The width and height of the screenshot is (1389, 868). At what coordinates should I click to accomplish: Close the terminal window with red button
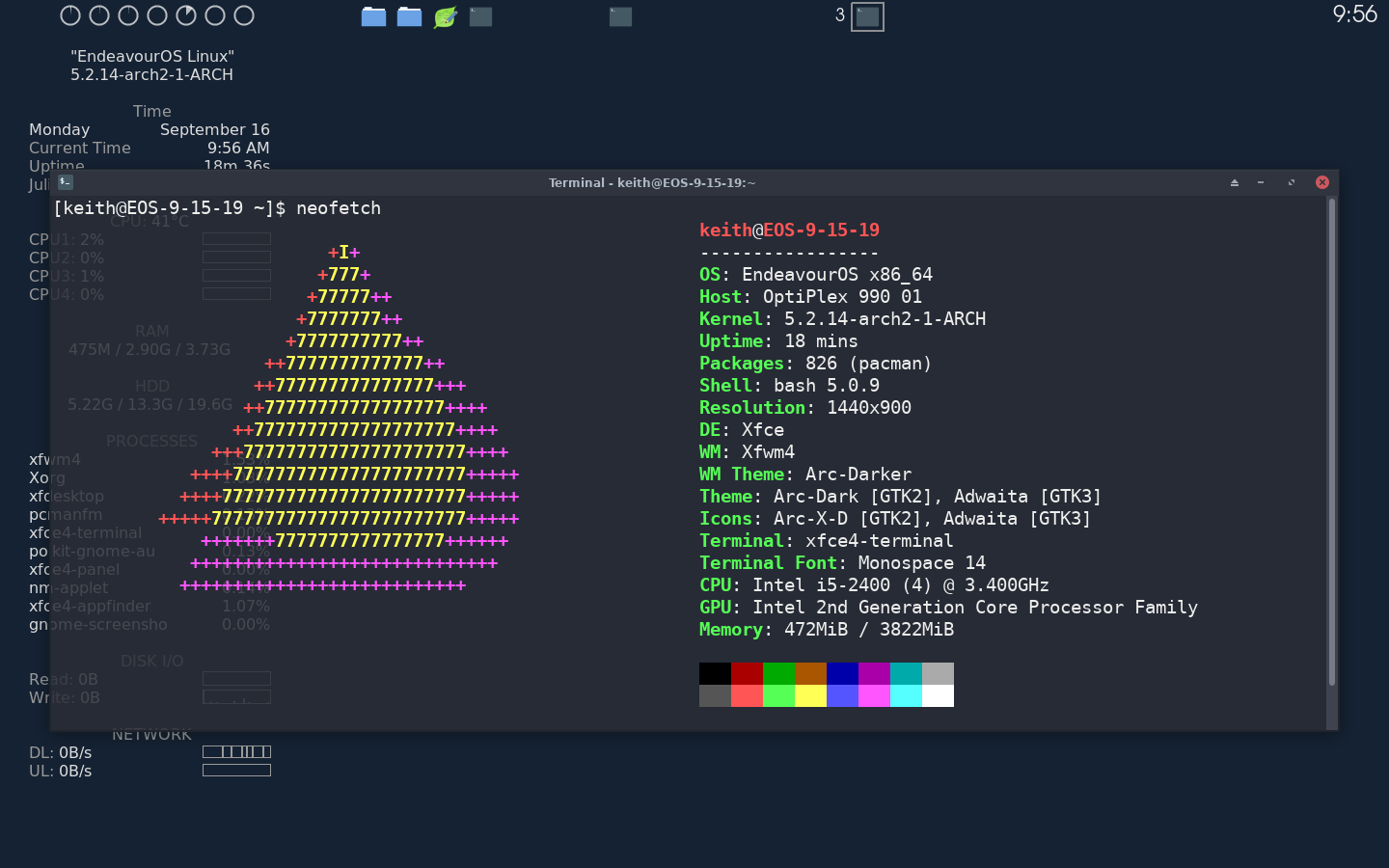click(1322, 182)
